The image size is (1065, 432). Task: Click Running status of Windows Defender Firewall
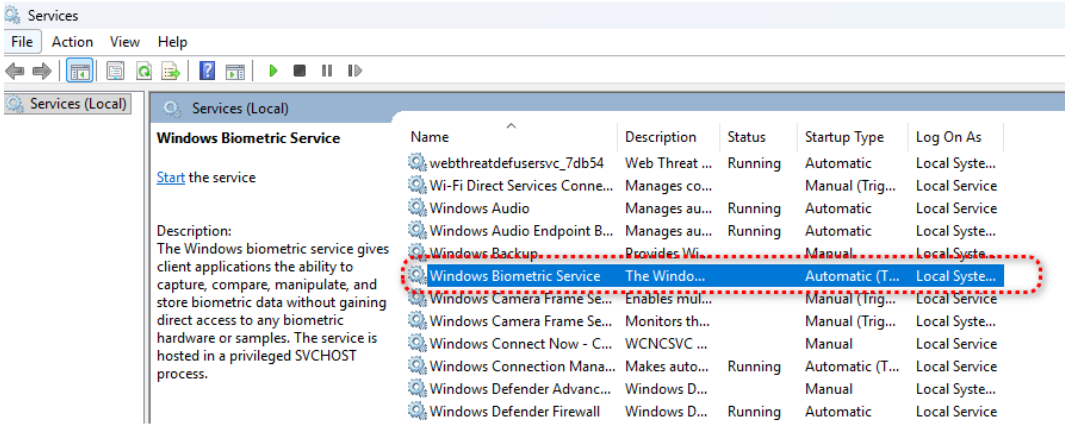point(754,411)
